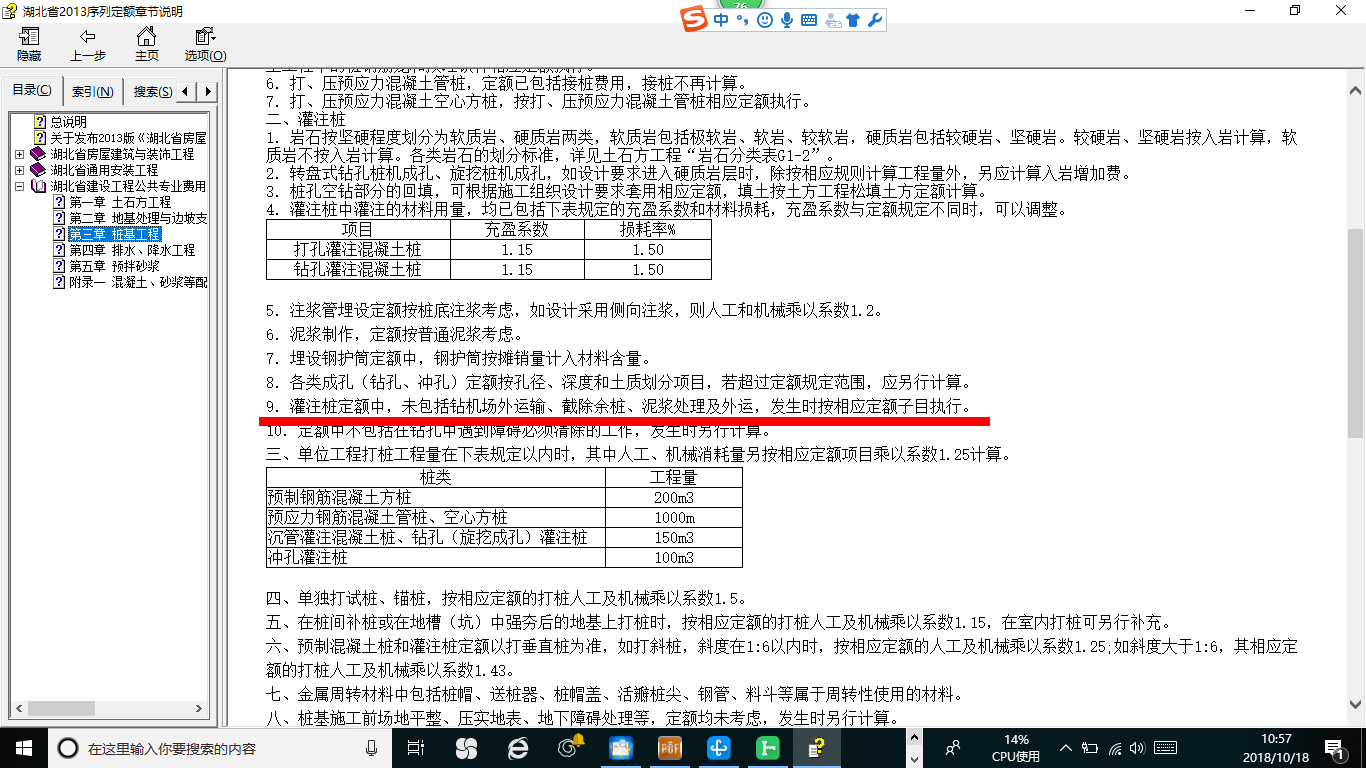Click the tab strip right scroll arrow

point(208,92)
